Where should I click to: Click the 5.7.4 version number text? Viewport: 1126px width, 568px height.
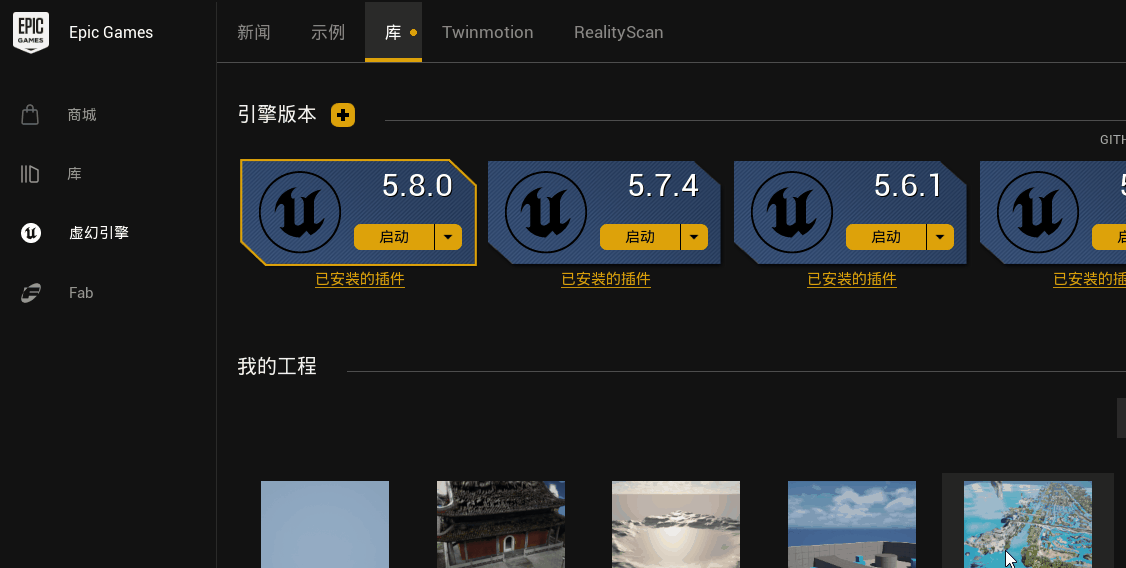pyautogui.click(x=664, y=186)
